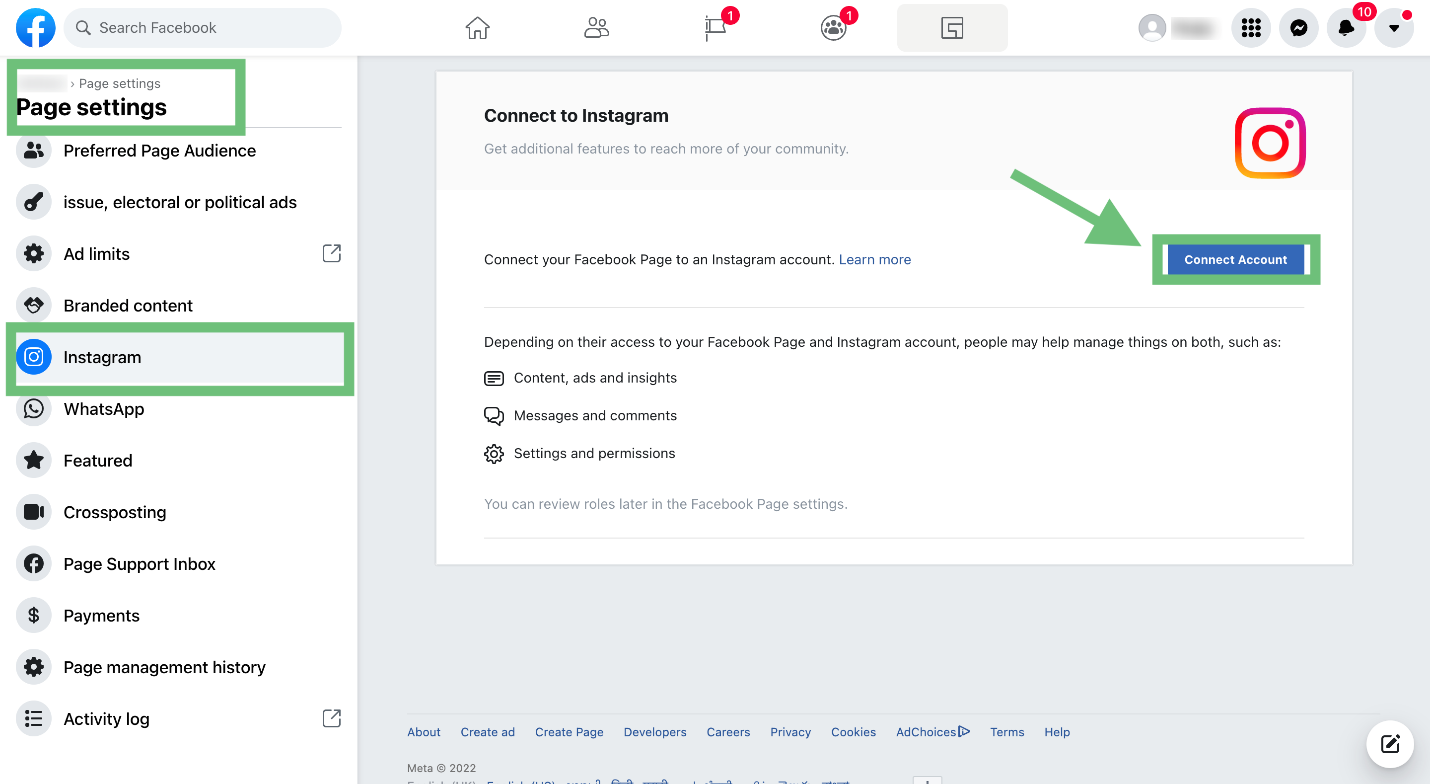This screenshot has width=1430, height=784.
Task: Click the profile avatar in the top bar
Action: click(1153, 28)
